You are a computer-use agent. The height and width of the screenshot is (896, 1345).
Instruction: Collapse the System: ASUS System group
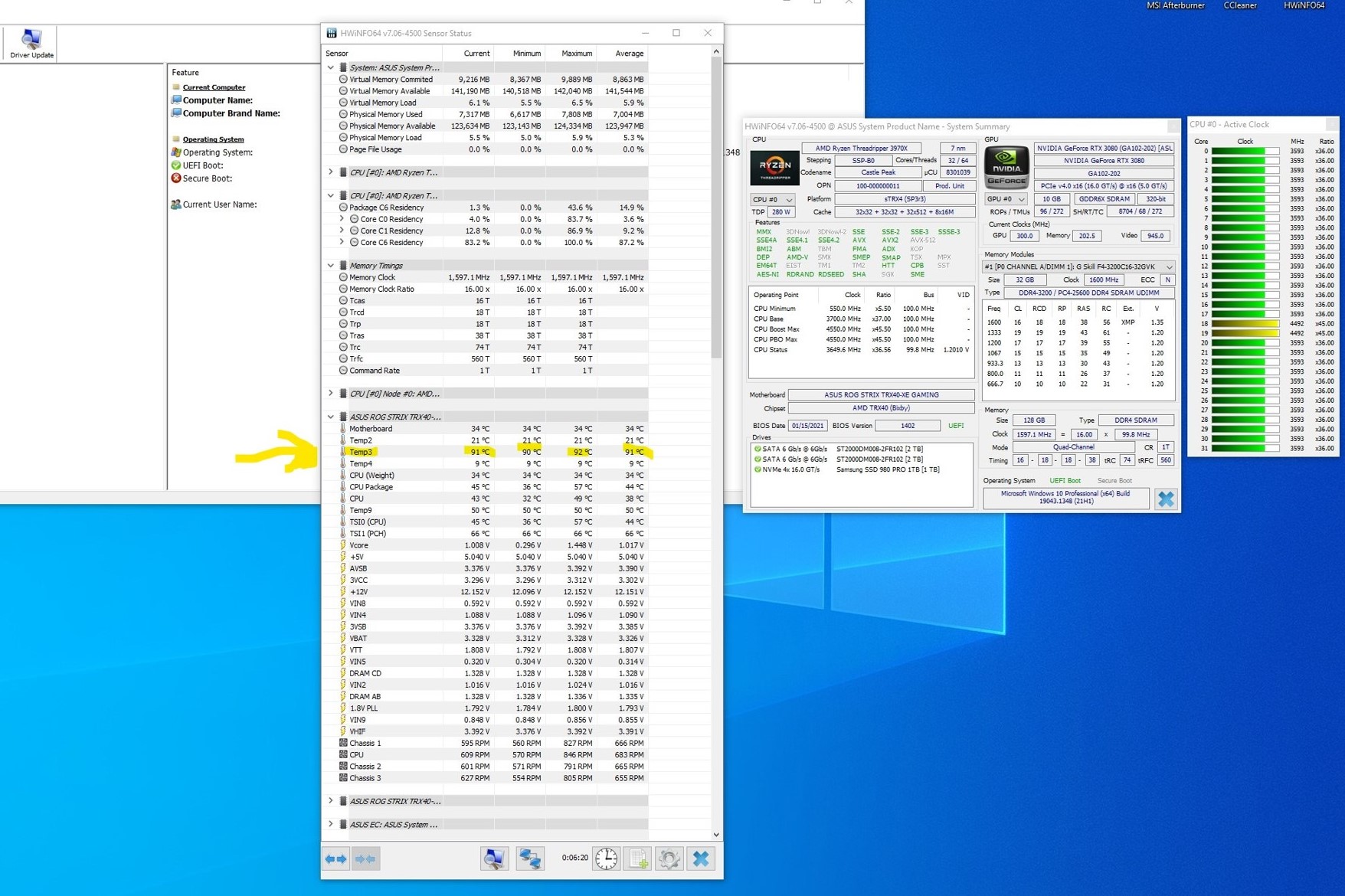(x=331, y=67)
